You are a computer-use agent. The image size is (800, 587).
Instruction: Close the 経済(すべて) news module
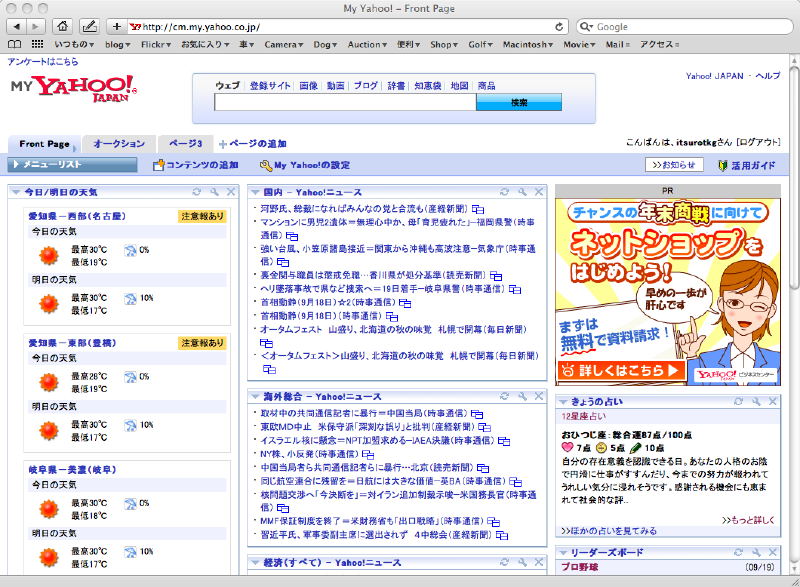click(539, 562)
